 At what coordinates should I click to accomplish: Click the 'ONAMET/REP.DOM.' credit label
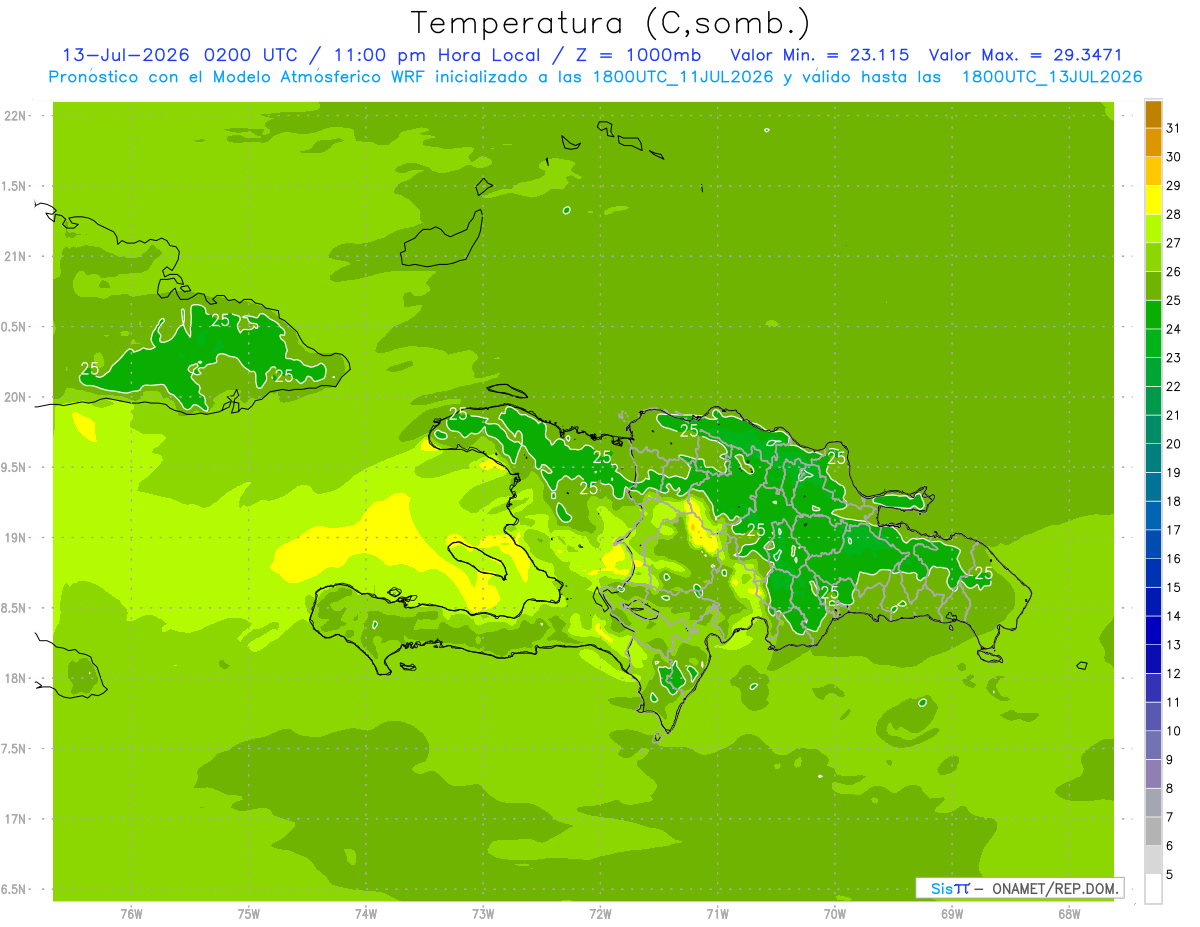(x=1056, y=888)
